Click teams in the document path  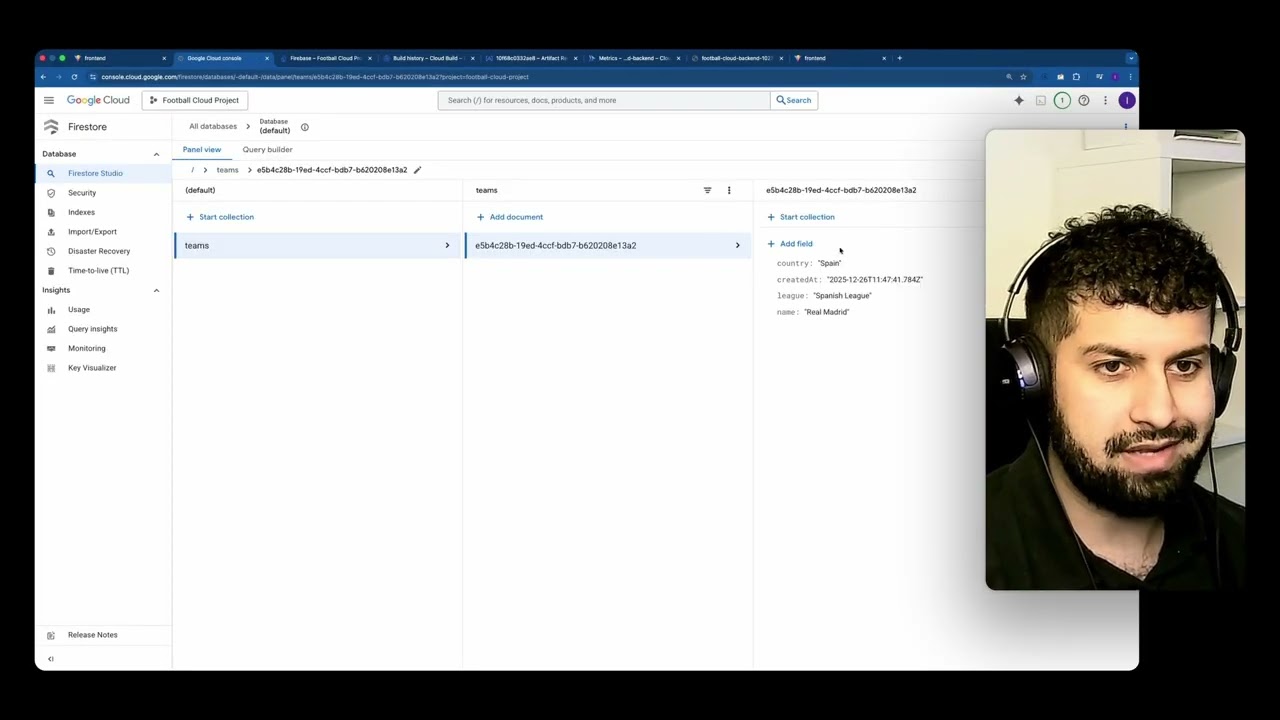click(x=227, y=170)
